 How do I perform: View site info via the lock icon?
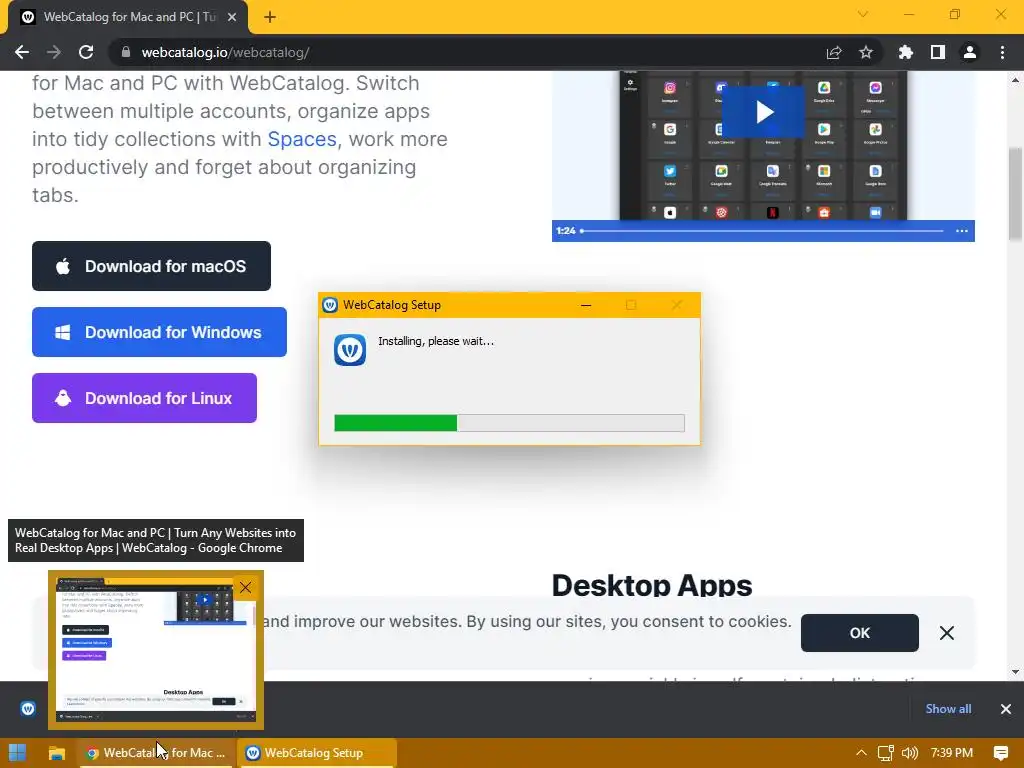[126, 52]
